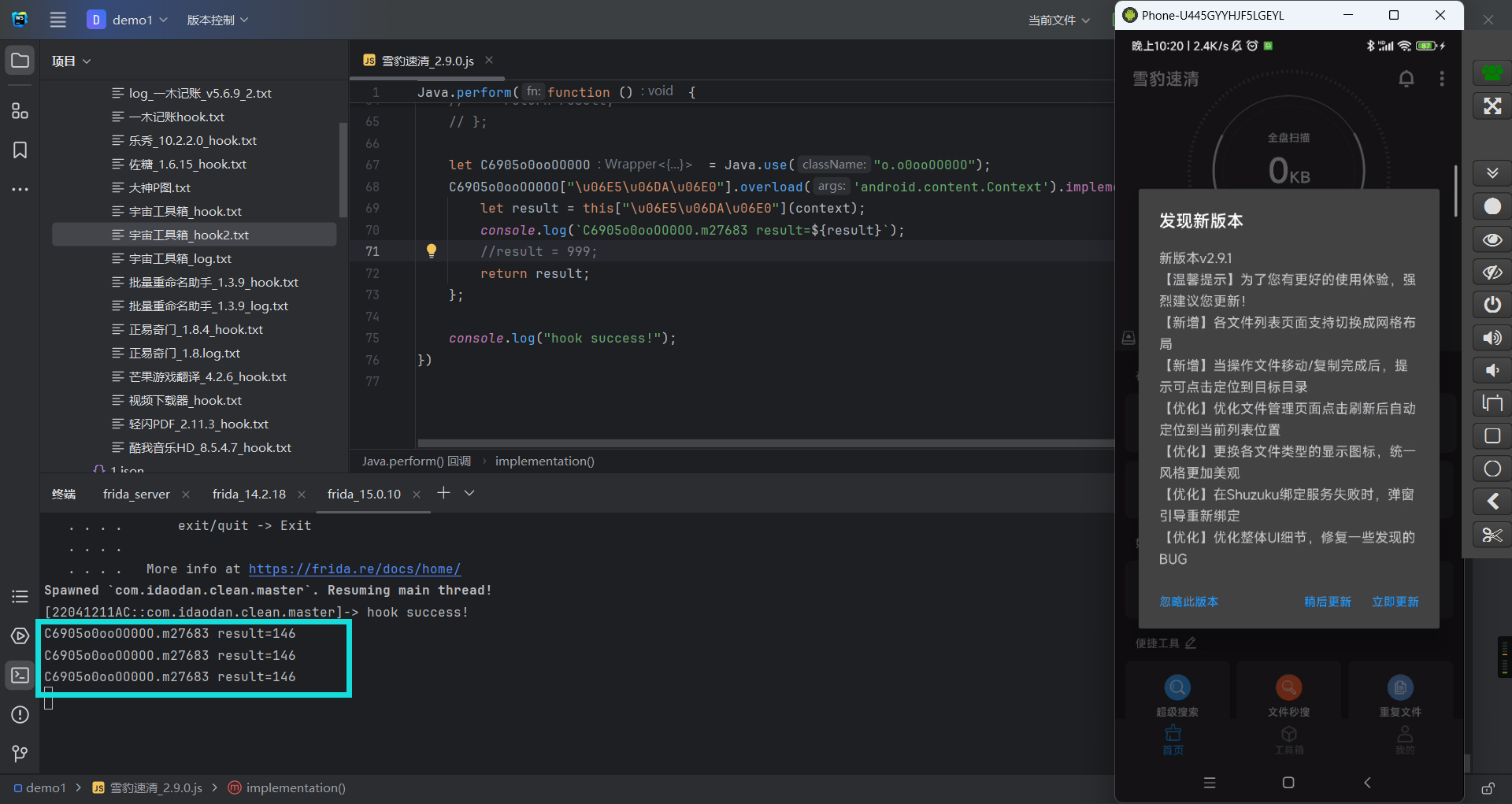This screenshot has width=1512, height=804.
Task: Switch to the frida_server terminal tab
Action: (136, 494)
